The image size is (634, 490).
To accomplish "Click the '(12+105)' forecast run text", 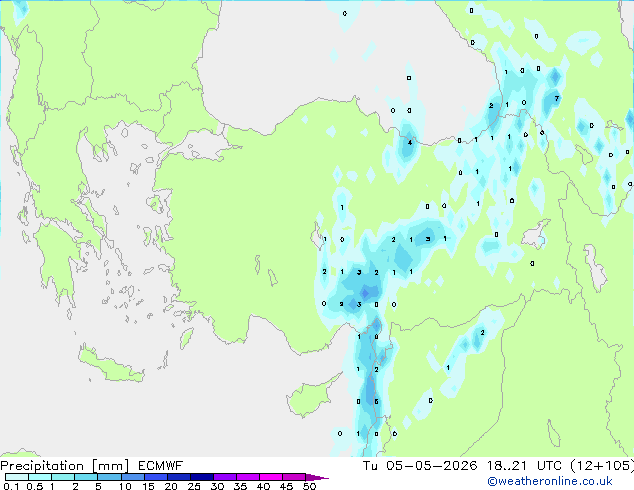I will (602, 466).
